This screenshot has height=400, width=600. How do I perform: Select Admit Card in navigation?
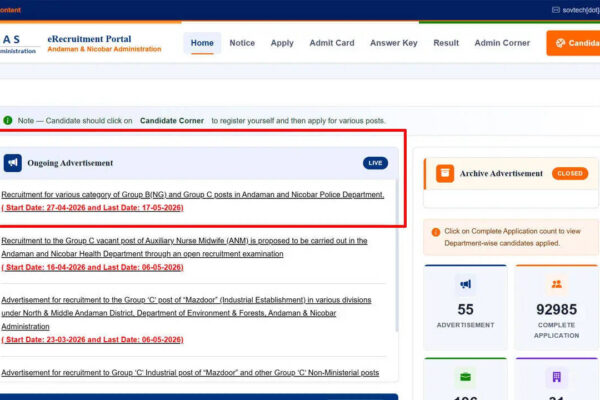pyautogui.click(x=332, y=43)
